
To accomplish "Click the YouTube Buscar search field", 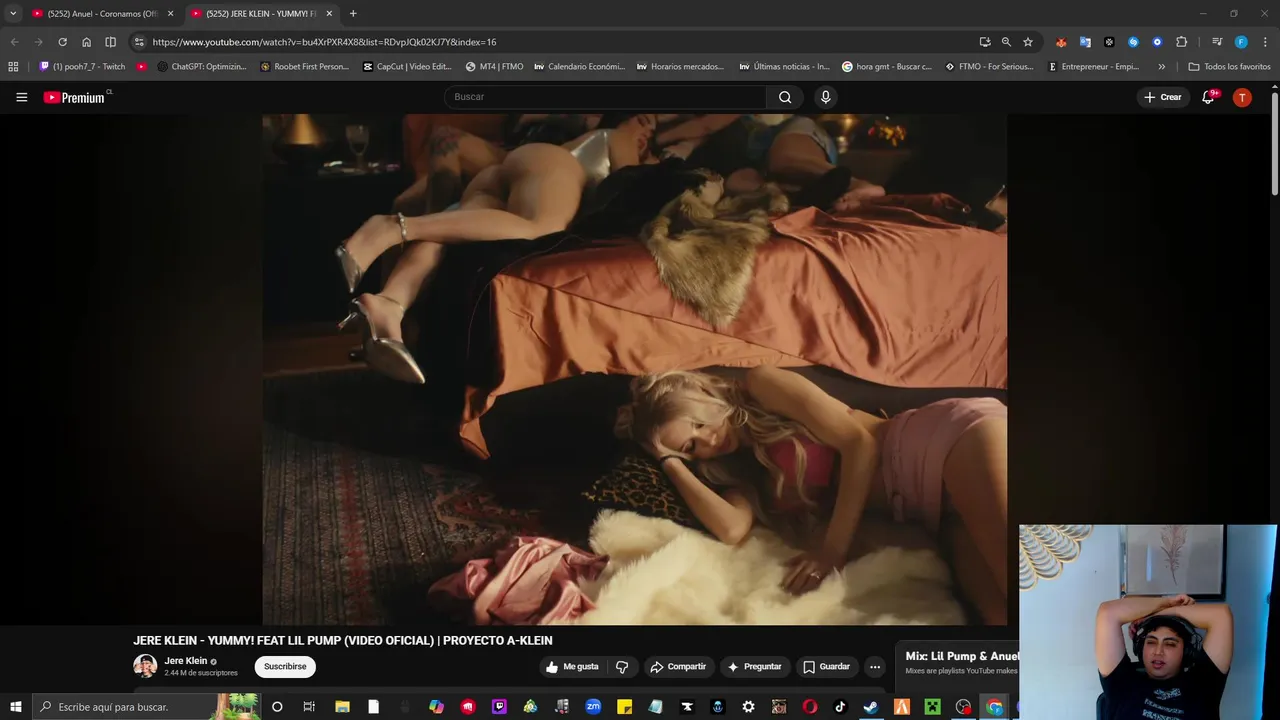I will coord(605,97).
